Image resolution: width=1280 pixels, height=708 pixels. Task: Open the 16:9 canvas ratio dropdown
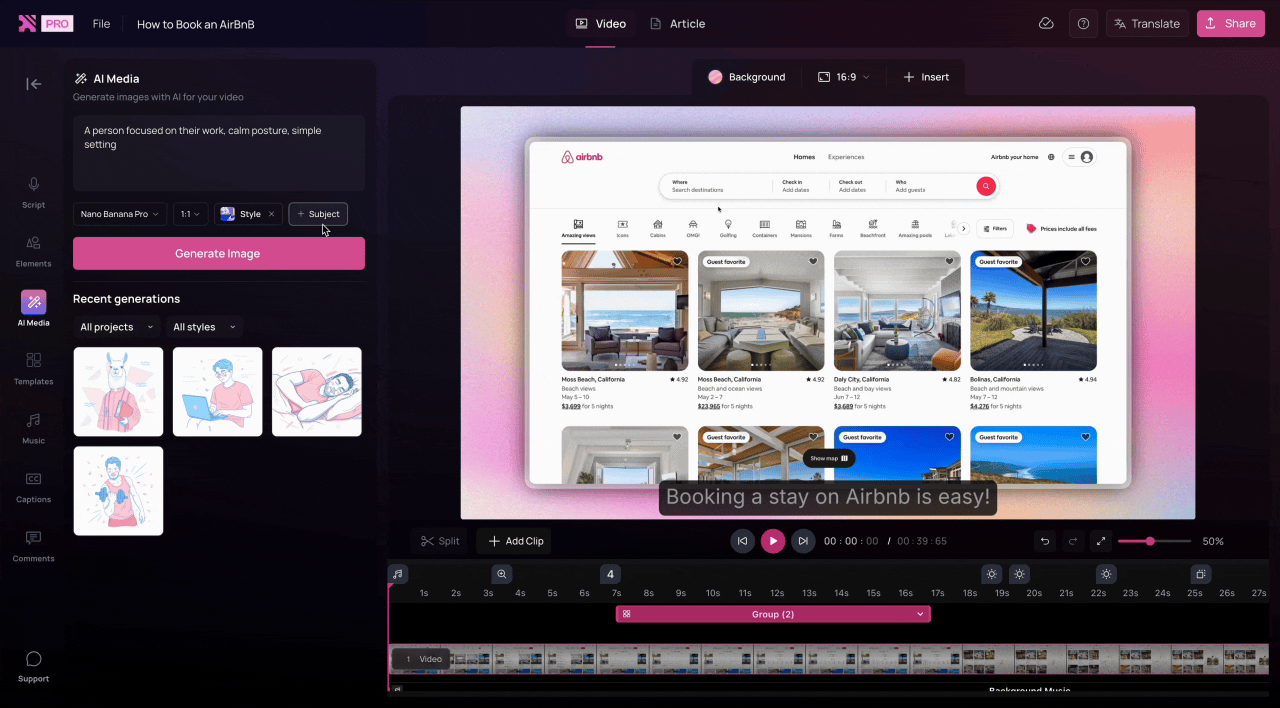843,77
